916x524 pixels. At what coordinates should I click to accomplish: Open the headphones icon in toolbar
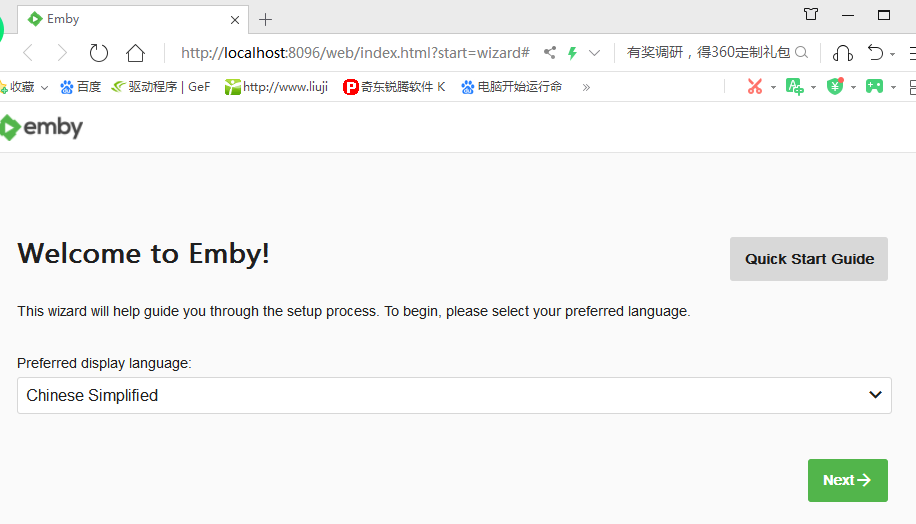coord(842,53)
